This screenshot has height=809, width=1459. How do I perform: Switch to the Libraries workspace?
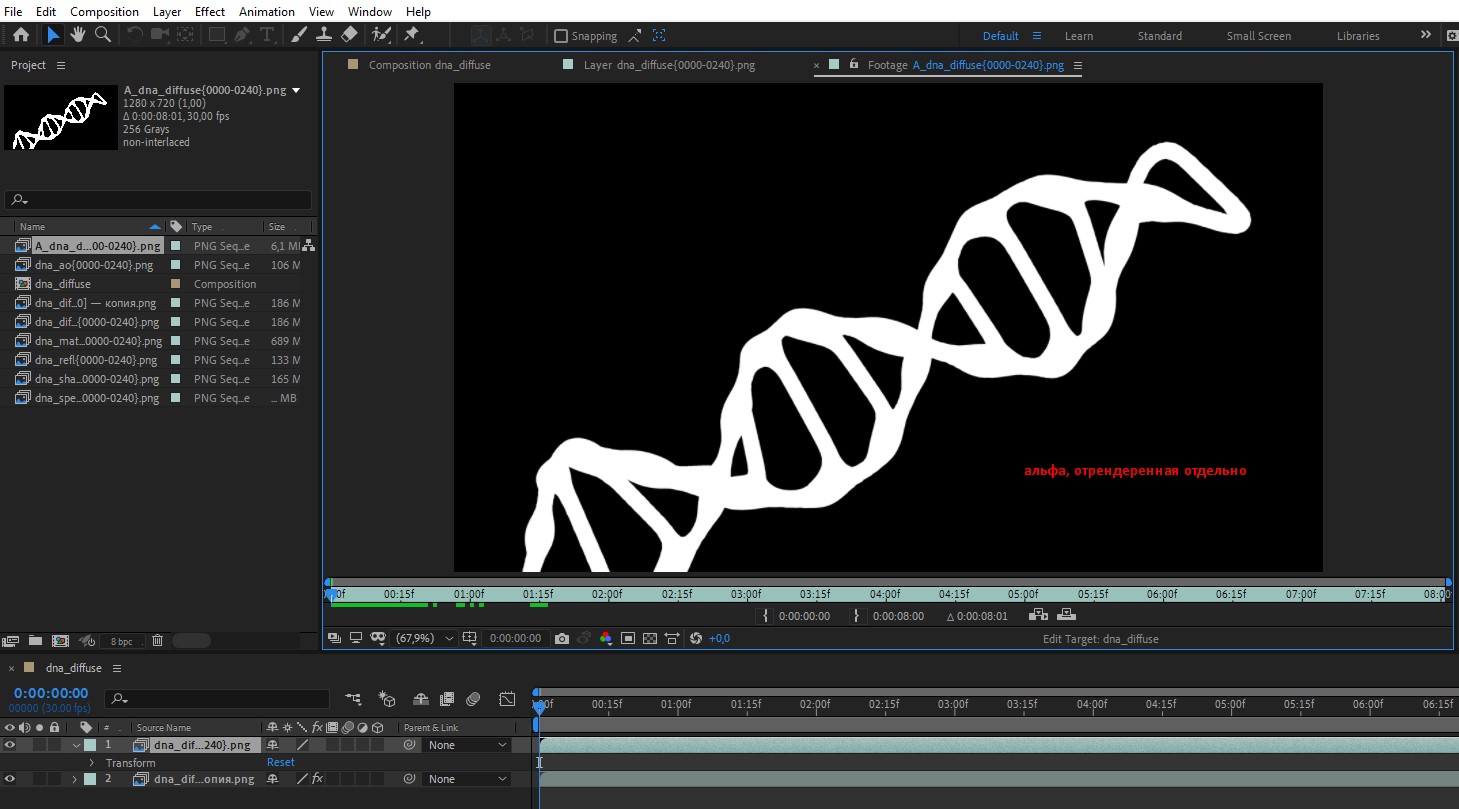(1358, 36)
